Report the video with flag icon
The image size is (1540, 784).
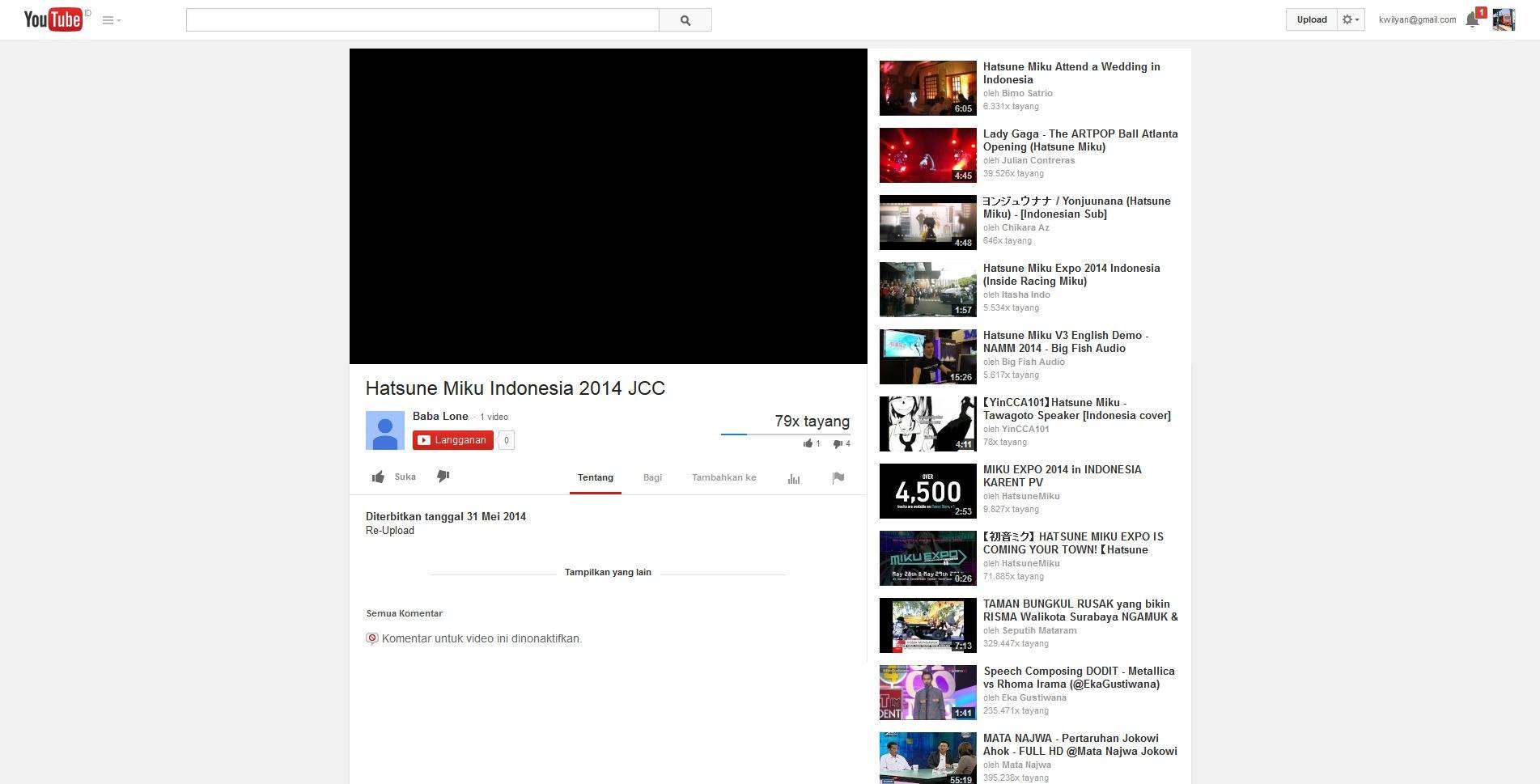click(838, 477)
